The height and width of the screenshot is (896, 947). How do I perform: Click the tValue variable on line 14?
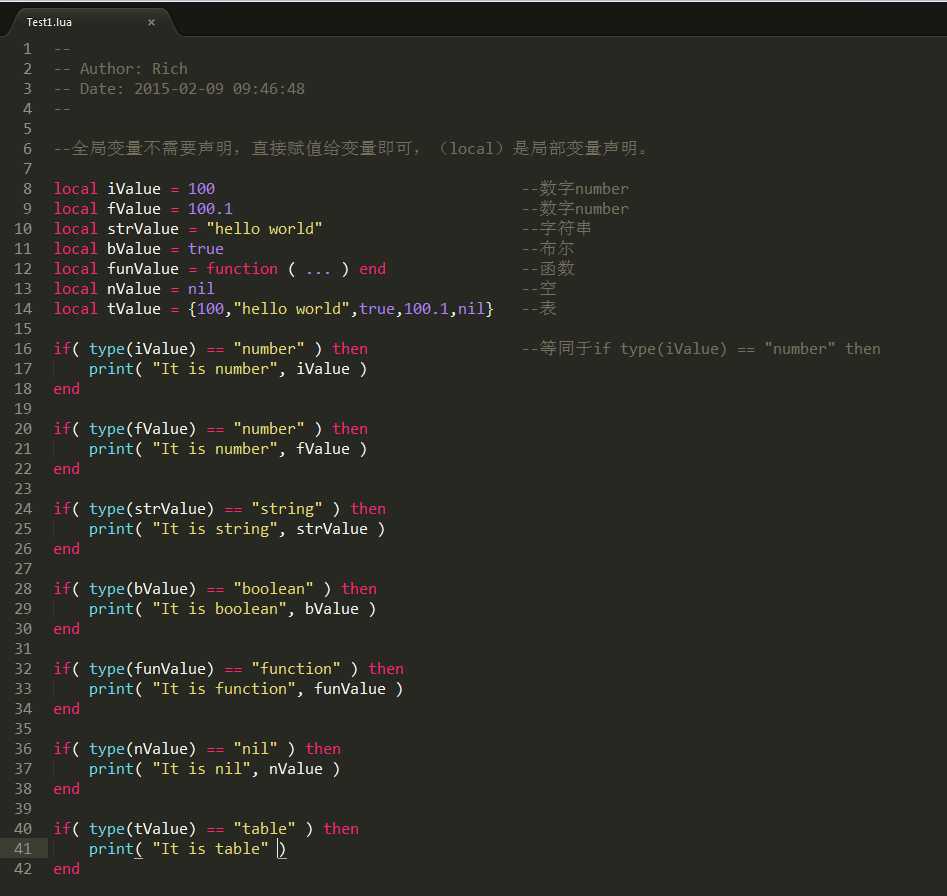point(134,309)
